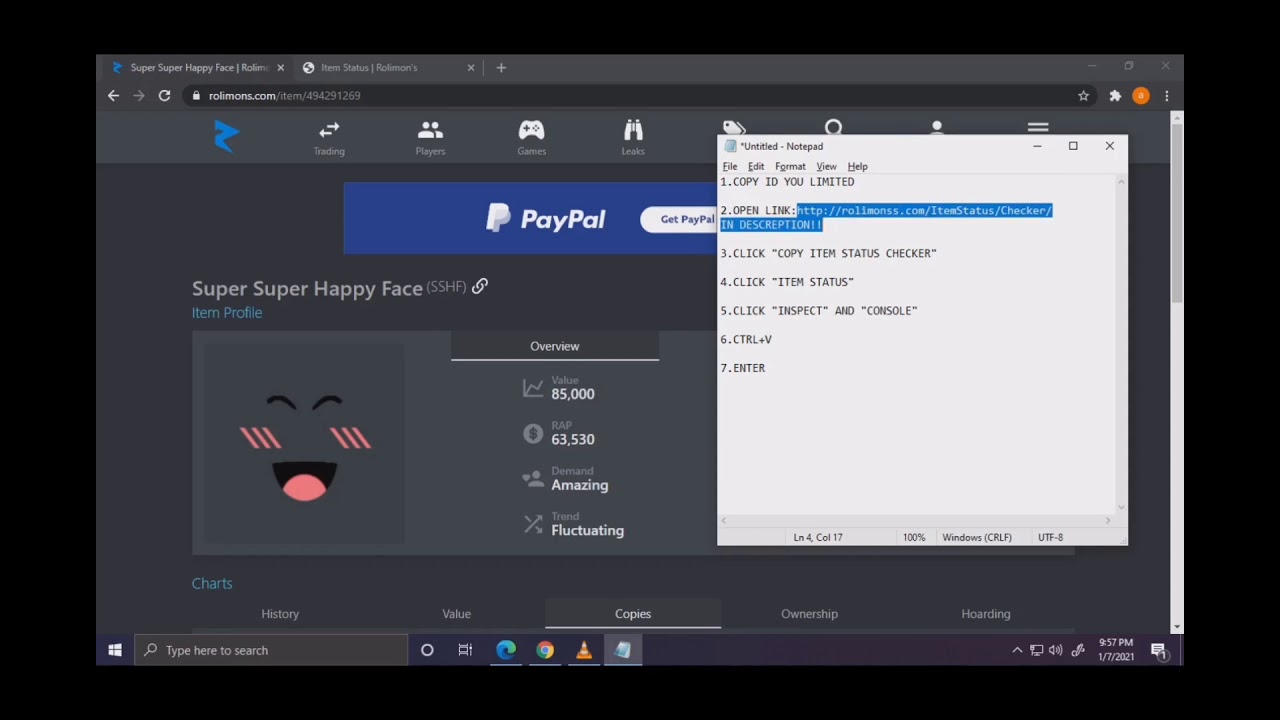The width and height of the screenshot is (1280, 720).
Task: Switch to Item Status Rolimon's tab
Action: click(x=390, y=67)
